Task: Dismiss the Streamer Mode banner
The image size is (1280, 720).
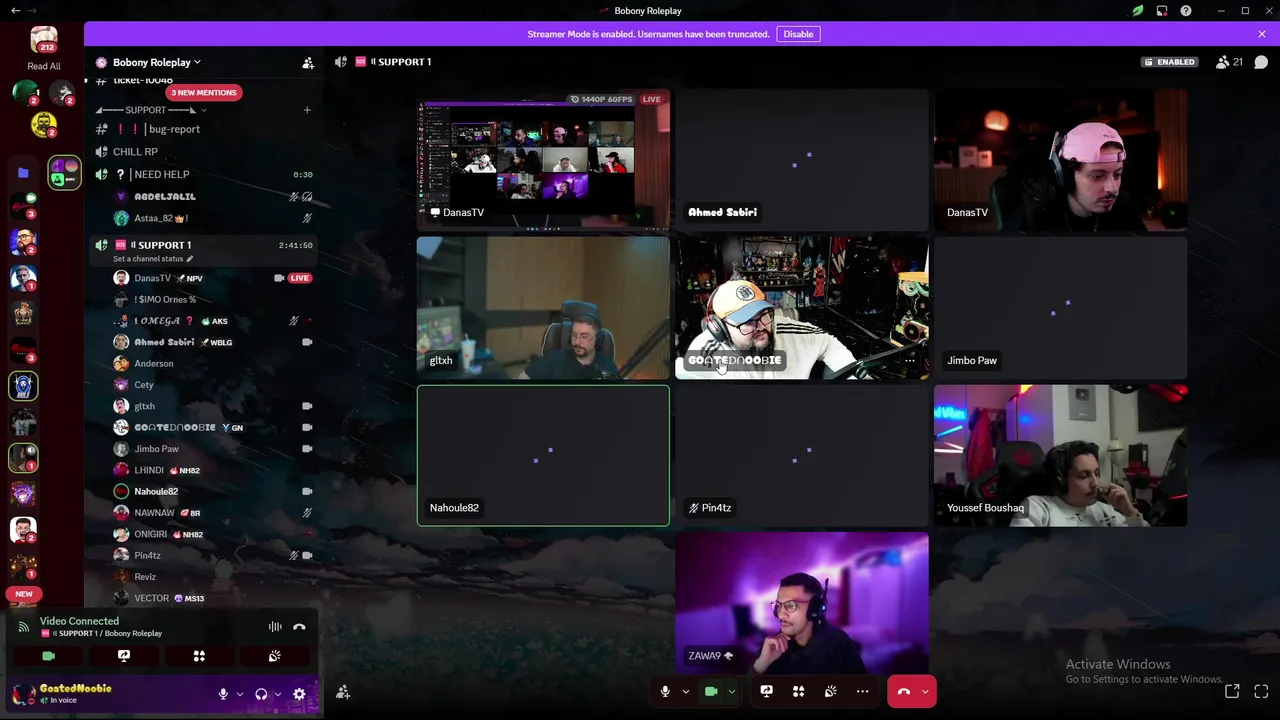Action: 1262,34
